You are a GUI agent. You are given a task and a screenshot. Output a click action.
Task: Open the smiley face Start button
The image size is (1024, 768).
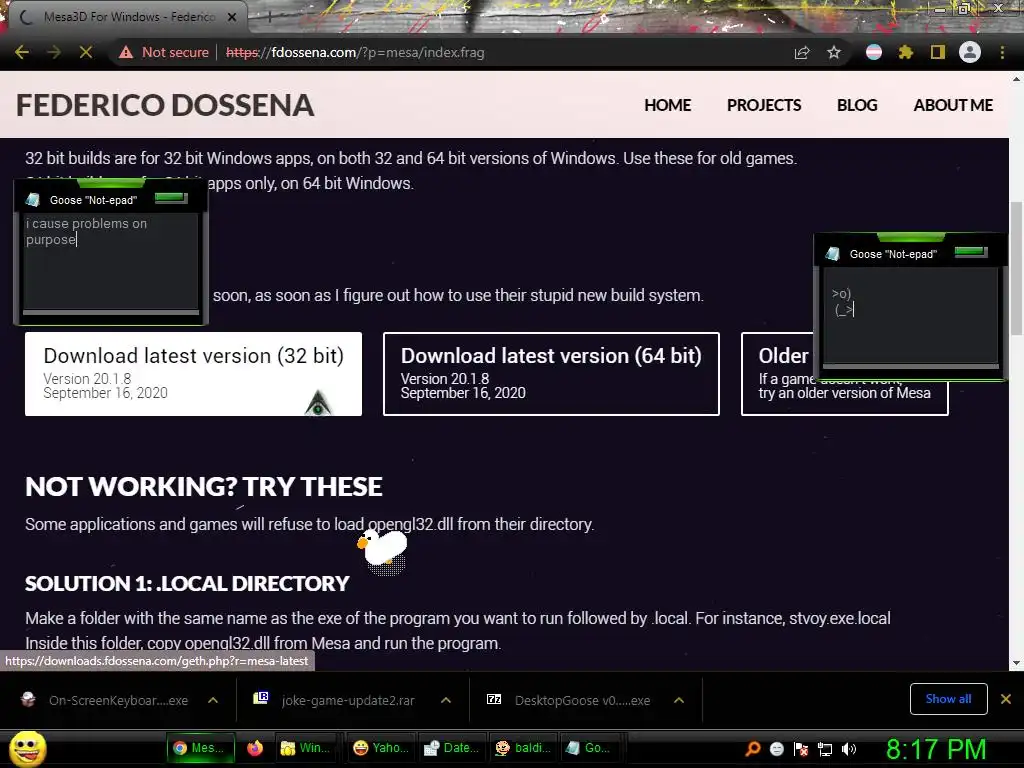(28, 748)
